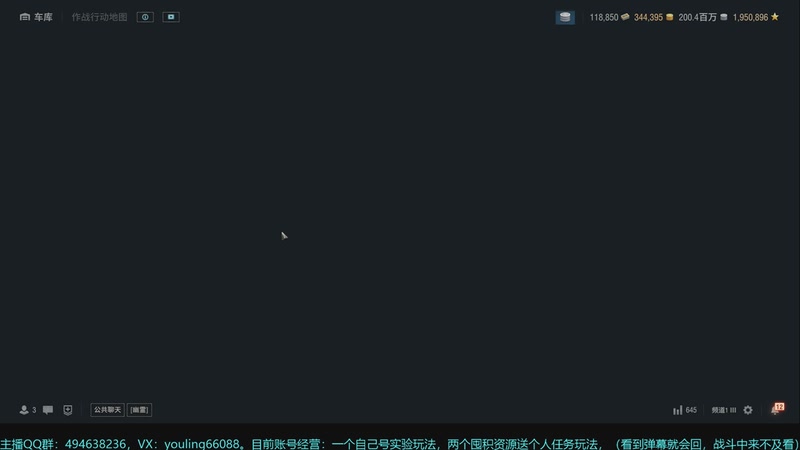This screenshot has width=800, height=450.
Task: Switch to the [幽雷] clan chat tab
Action: pyautogui.click(x=139, y=410)
